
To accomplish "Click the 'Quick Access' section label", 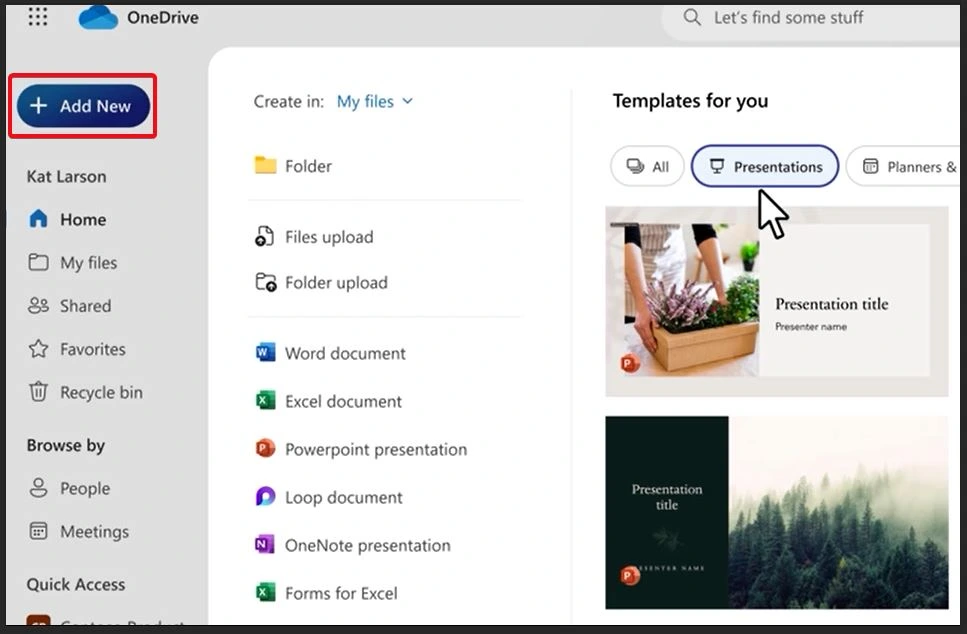I will [x=76, y=585].
